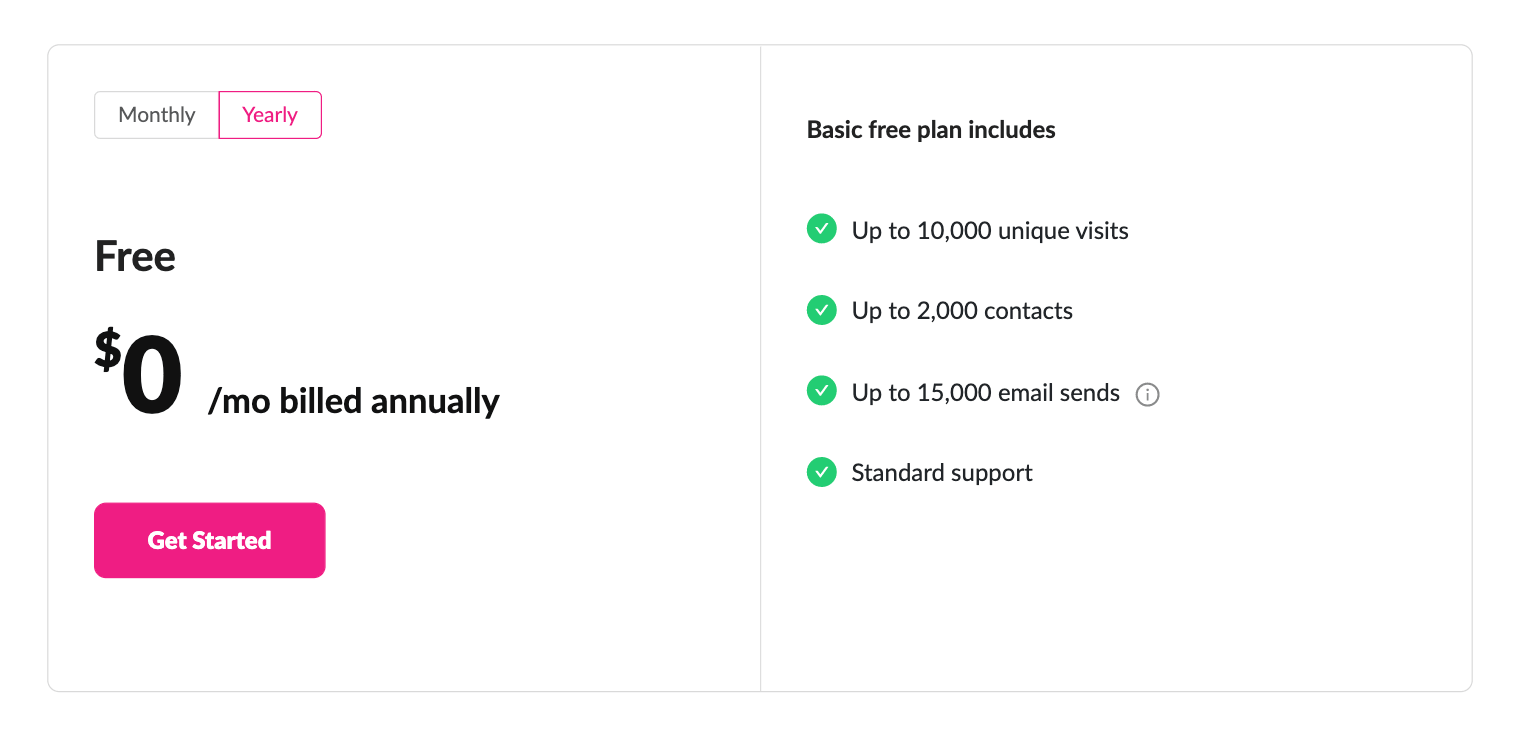Start the free plan with Get Started
The image size is (1520, 731).
pyautogui.click(x=209, y=540)
